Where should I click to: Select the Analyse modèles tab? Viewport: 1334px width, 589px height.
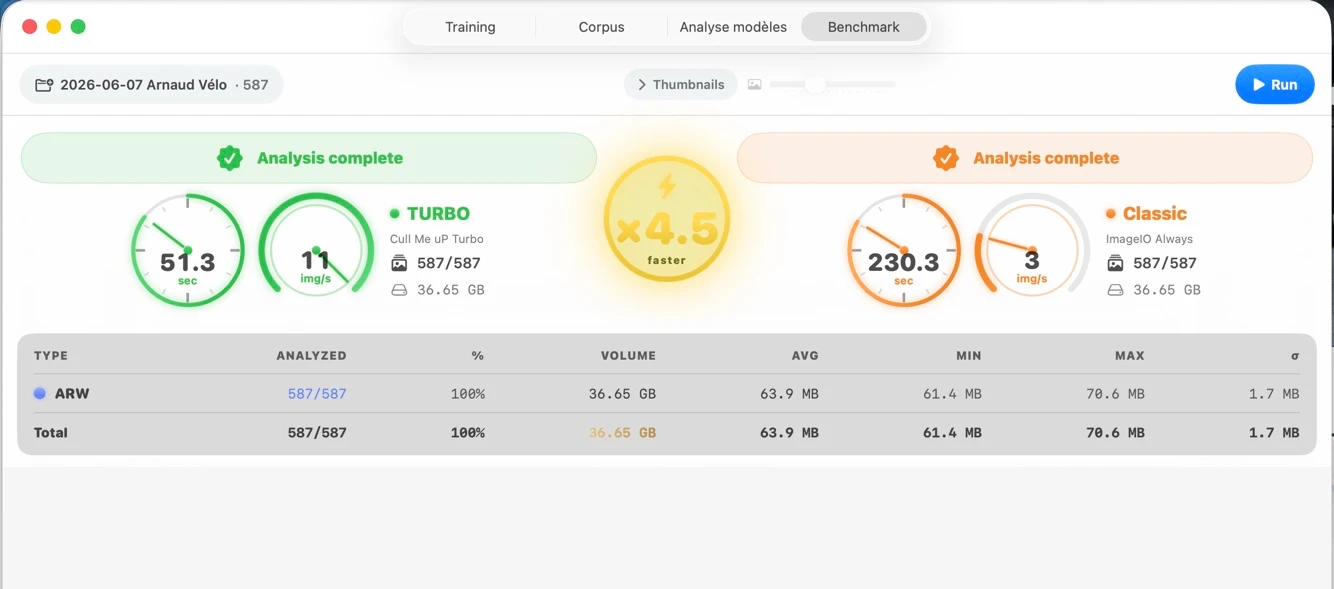733,27
